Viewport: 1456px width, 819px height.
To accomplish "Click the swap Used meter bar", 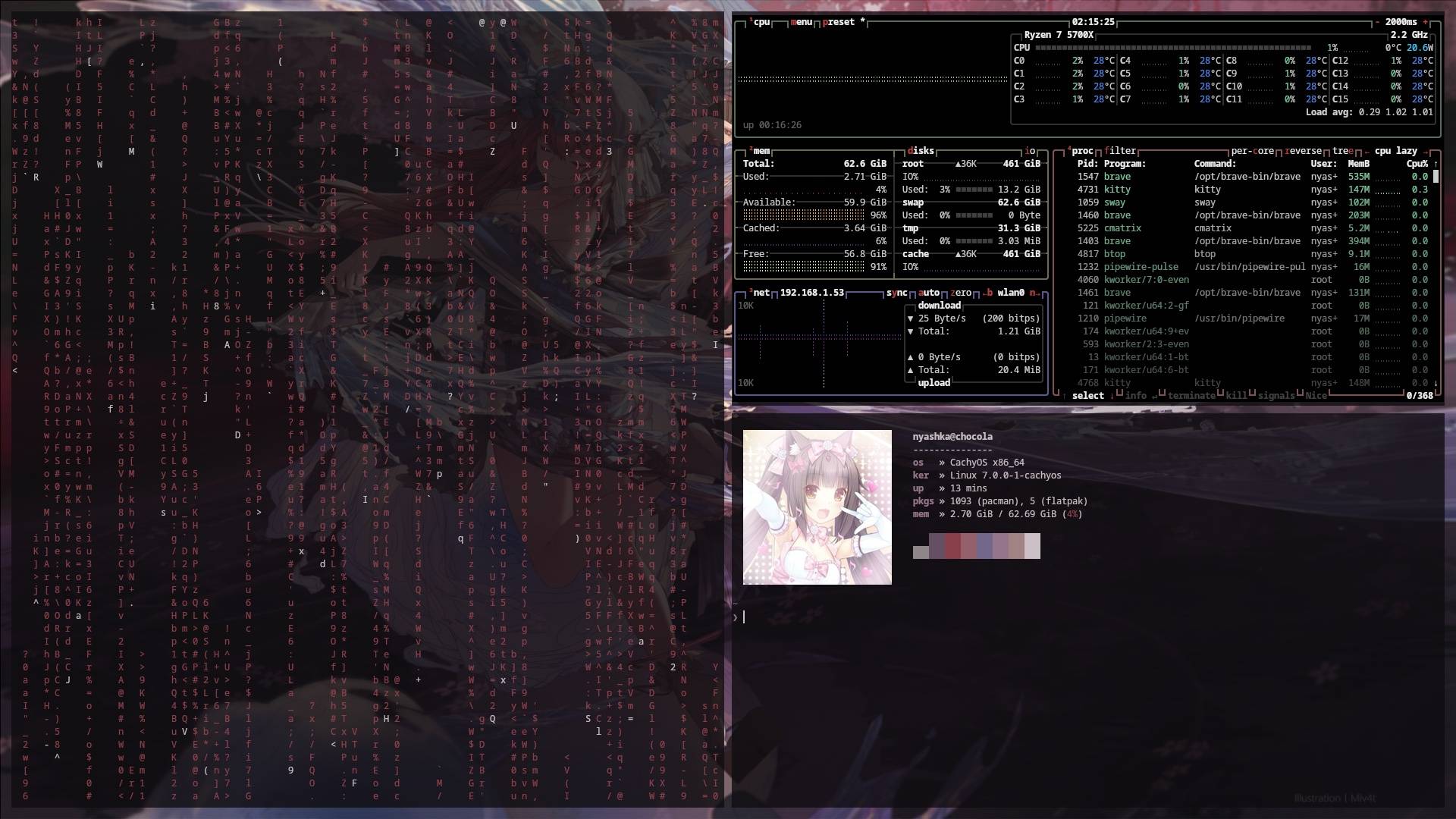I will pyautogui.click(x=974, y=215).
